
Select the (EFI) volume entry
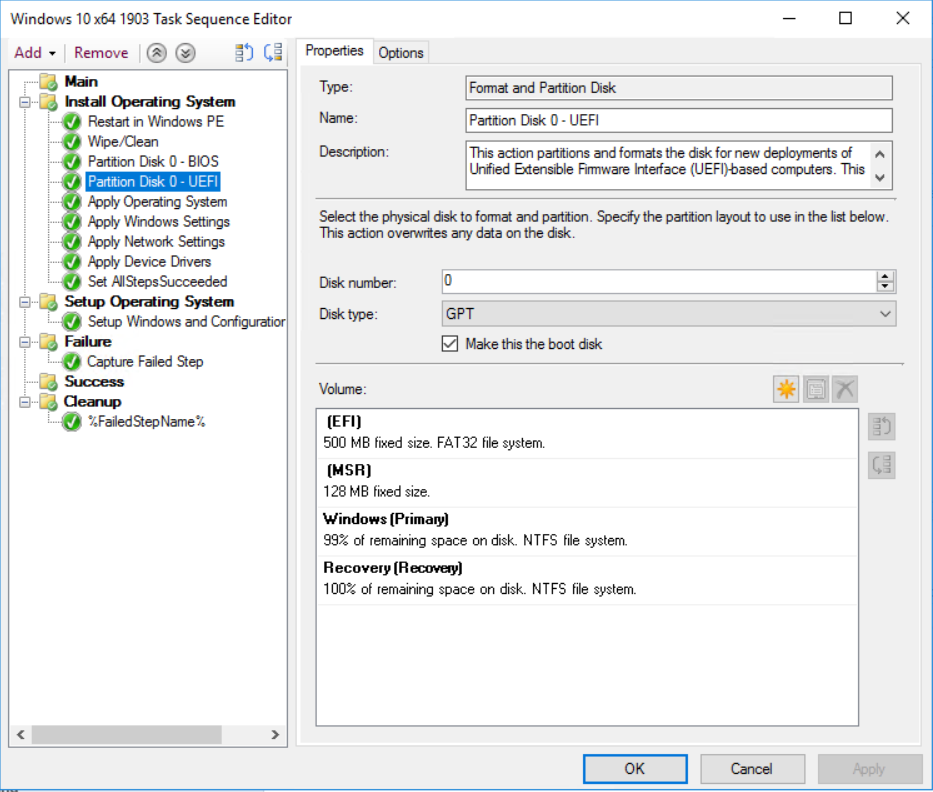tap(587, 433)
